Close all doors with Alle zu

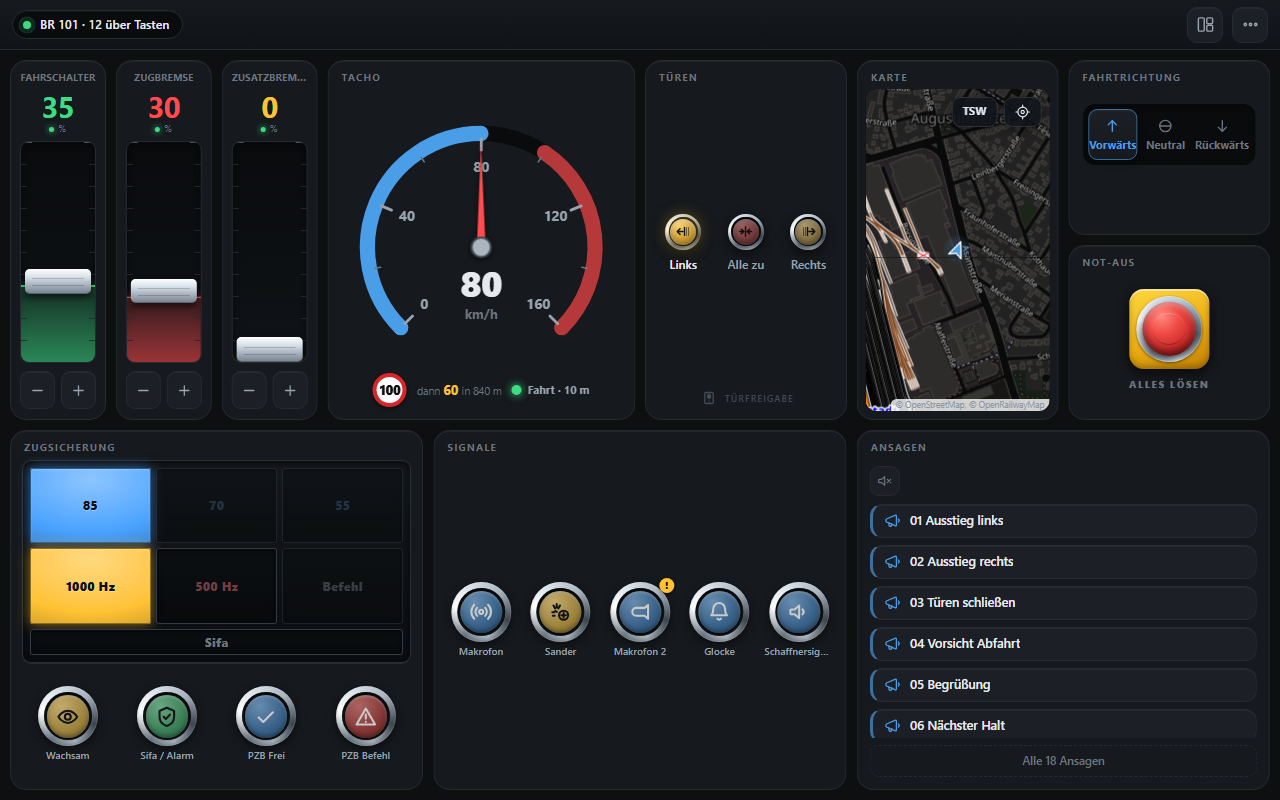click(745, 232)
